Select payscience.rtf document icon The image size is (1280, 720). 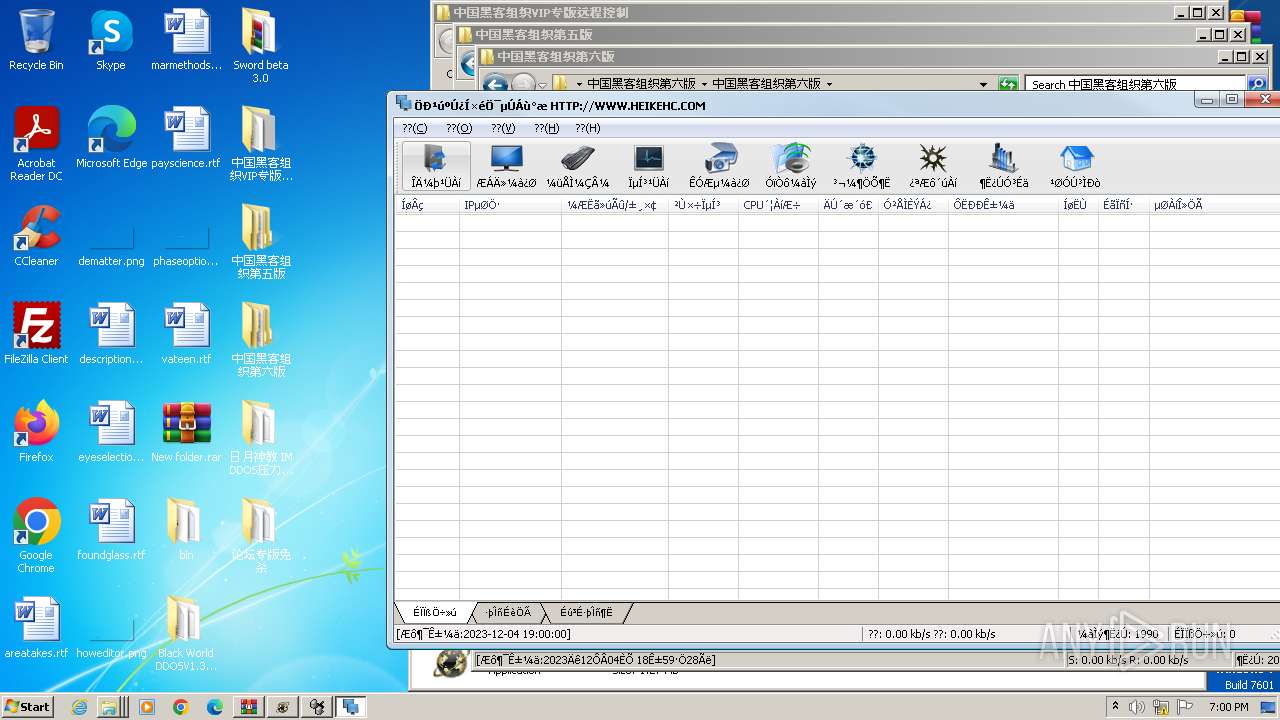pyautogui.click(x=186, y=139)
